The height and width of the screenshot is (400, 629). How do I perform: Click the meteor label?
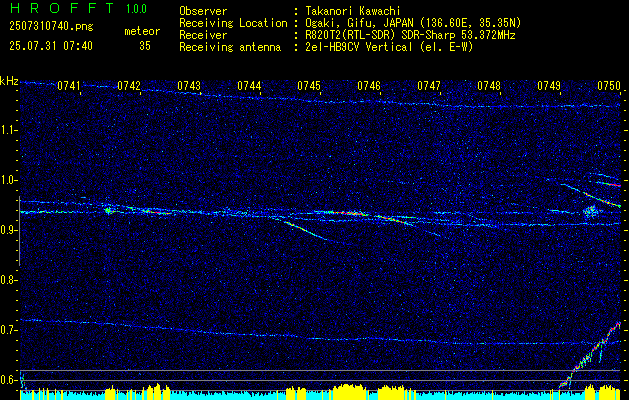pyautogui.click(x=142, y=31)
